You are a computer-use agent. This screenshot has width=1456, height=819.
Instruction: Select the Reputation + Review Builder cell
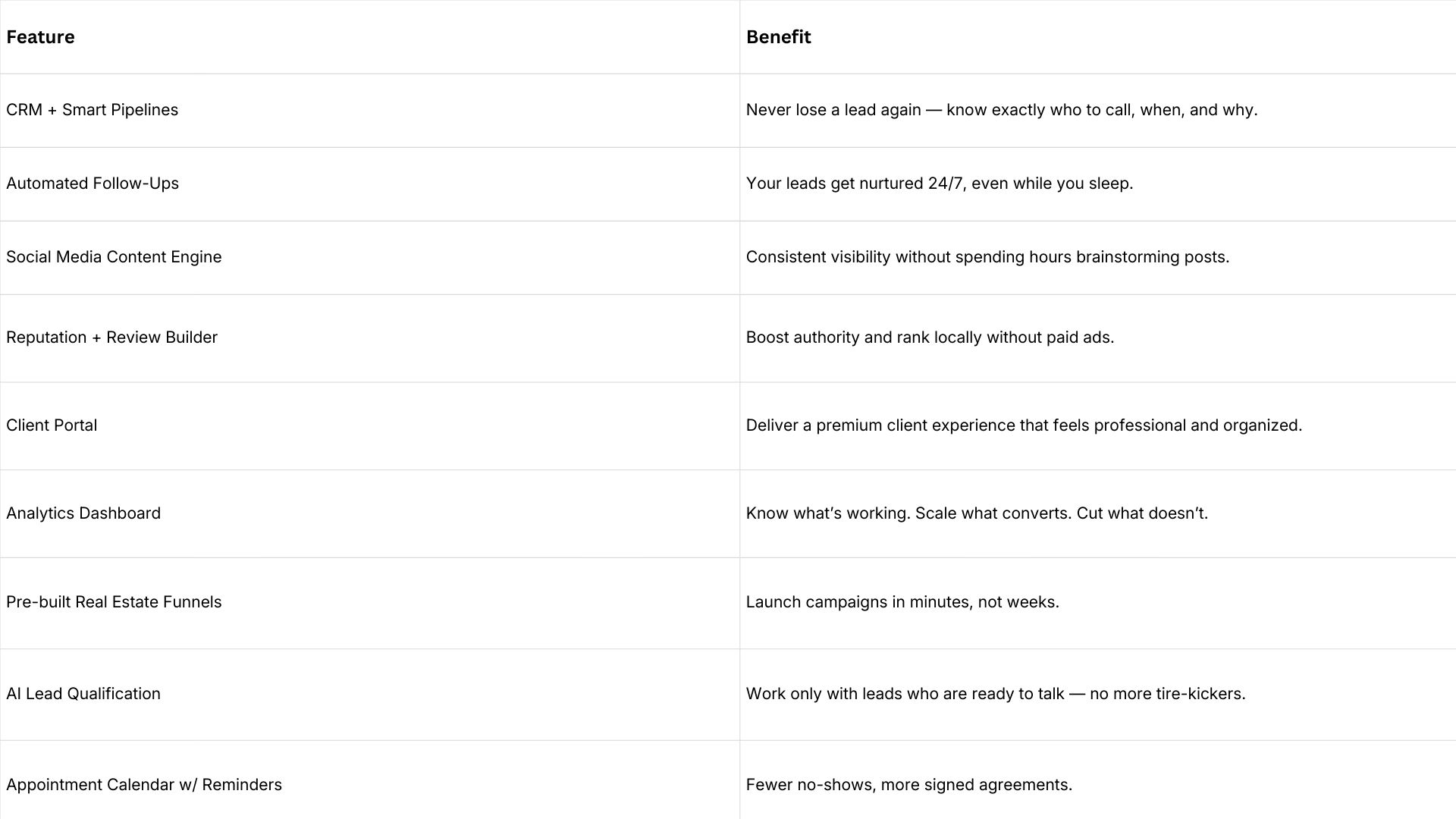click(x=111, y=337)
